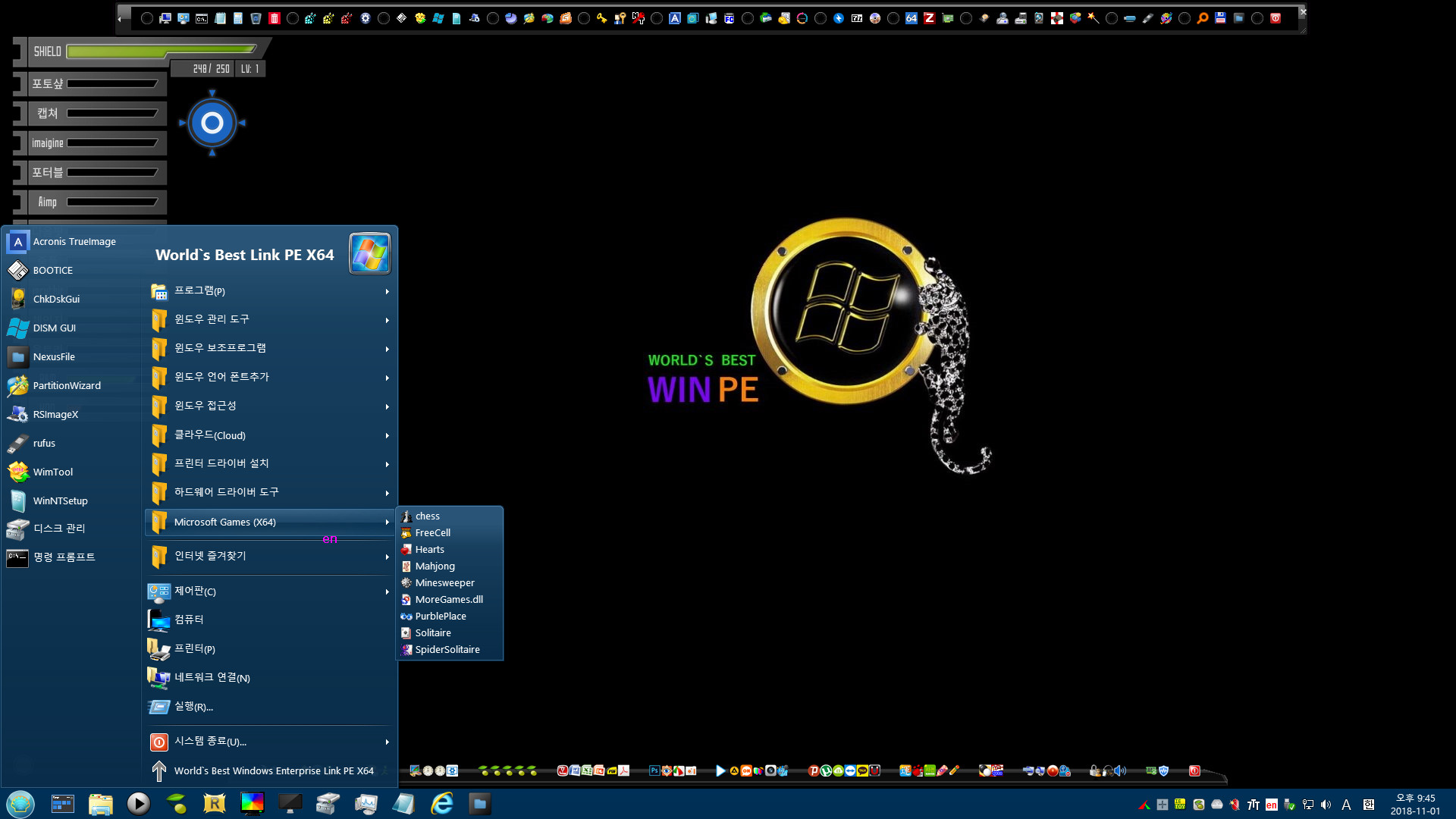
Task: Click the red trash icon in top dock
Action: tap(274, 18)
